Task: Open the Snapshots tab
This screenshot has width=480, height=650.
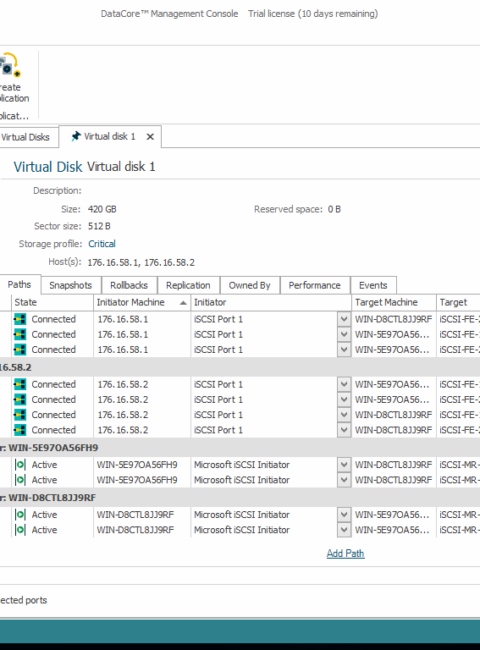Action: click(71, 285)
